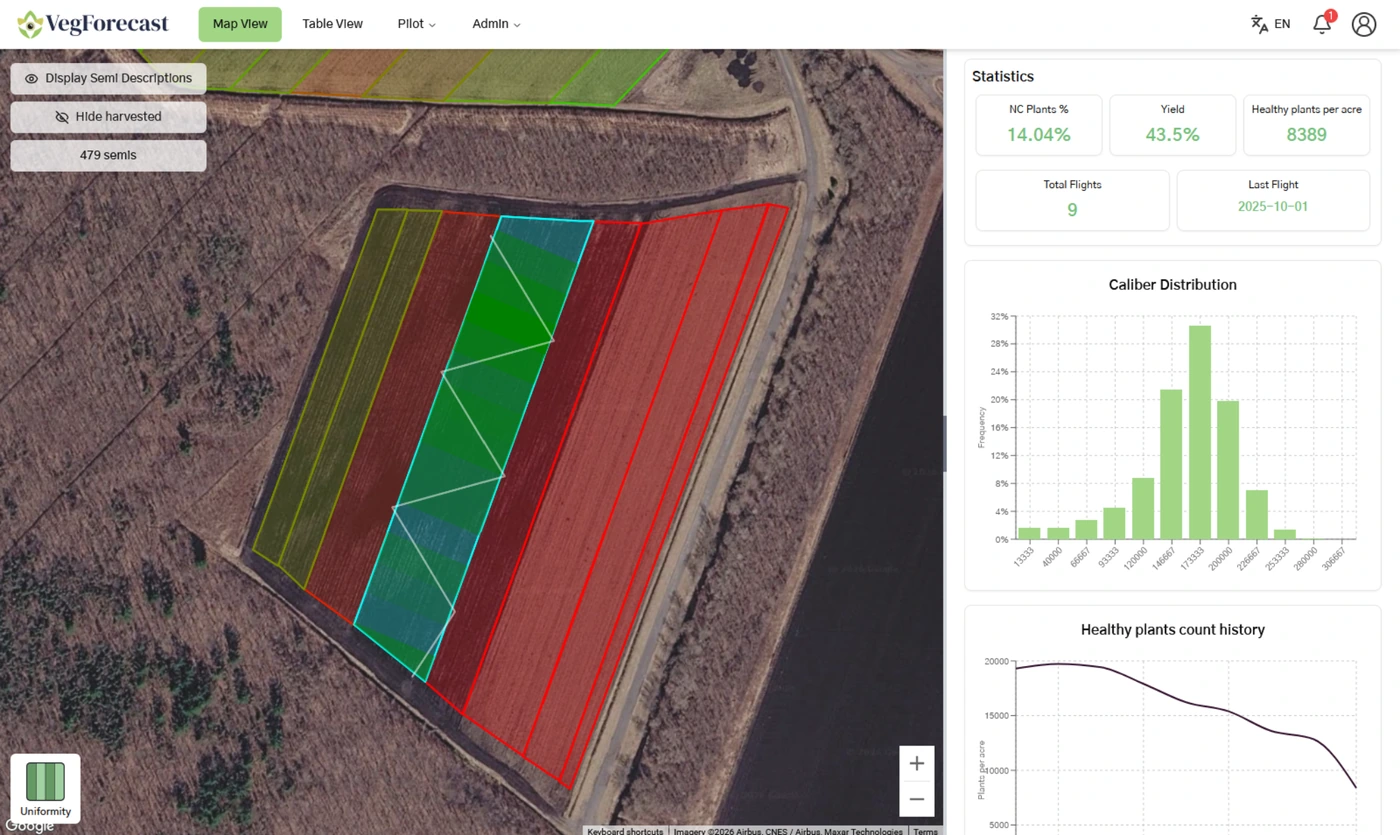
Task: Zoom out on the map
Action: click(x=917, y=799)
